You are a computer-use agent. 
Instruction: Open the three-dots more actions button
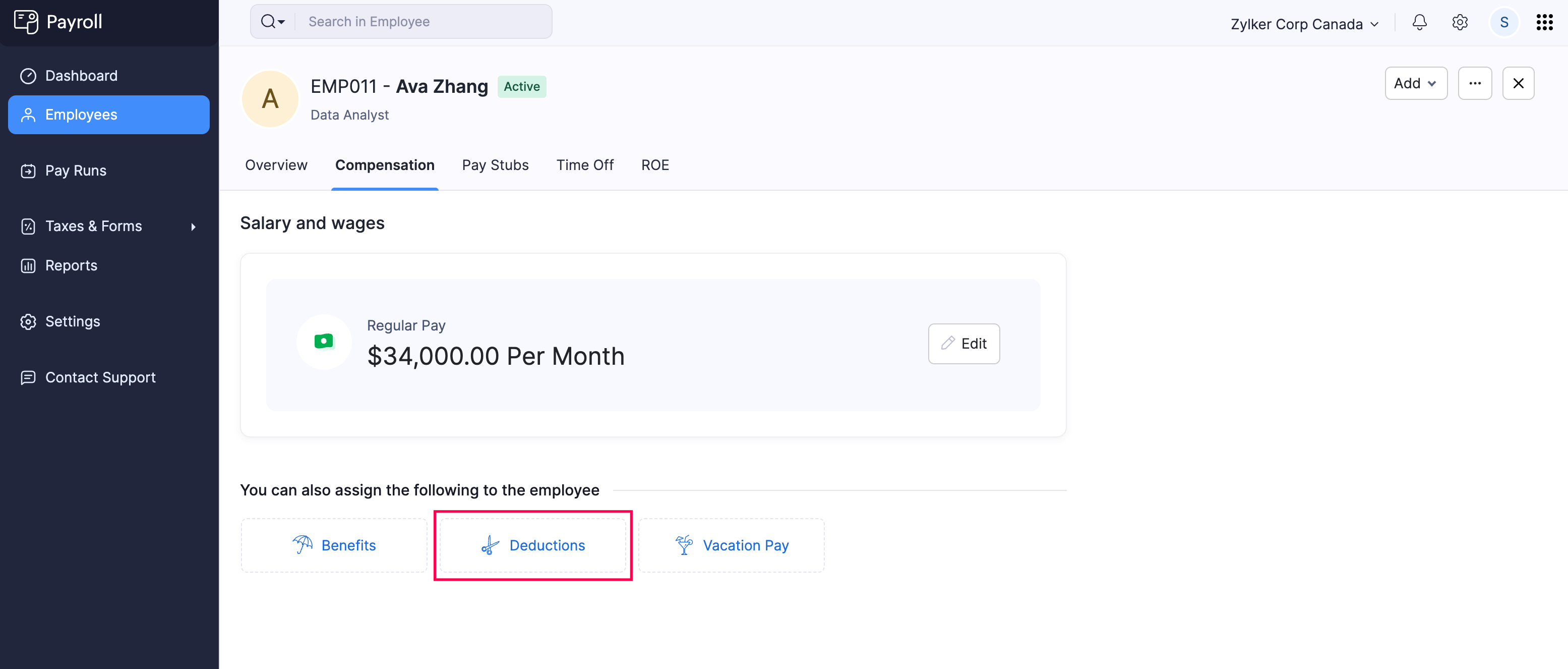coord(1474,83)
